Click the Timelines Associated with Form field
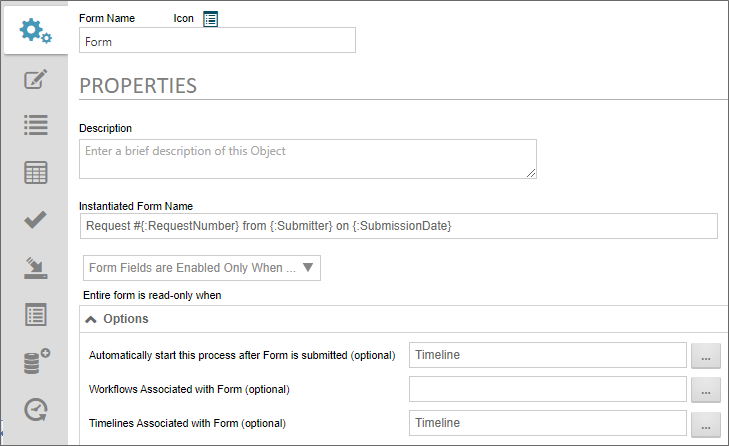729x446 pixels. tap(547, 424)
